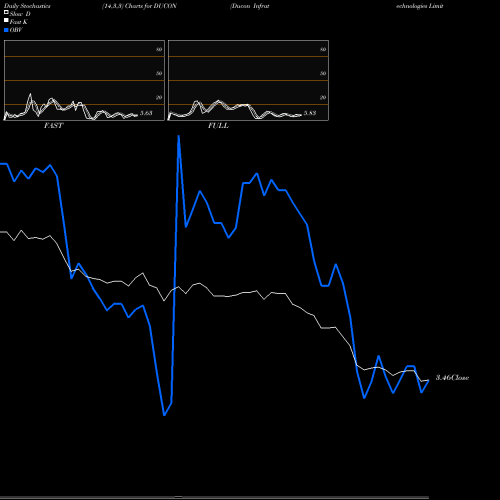Click the 20 level label in FAST chart
The height and width of the screenshot is (500, 500).
tap(159, 97)
